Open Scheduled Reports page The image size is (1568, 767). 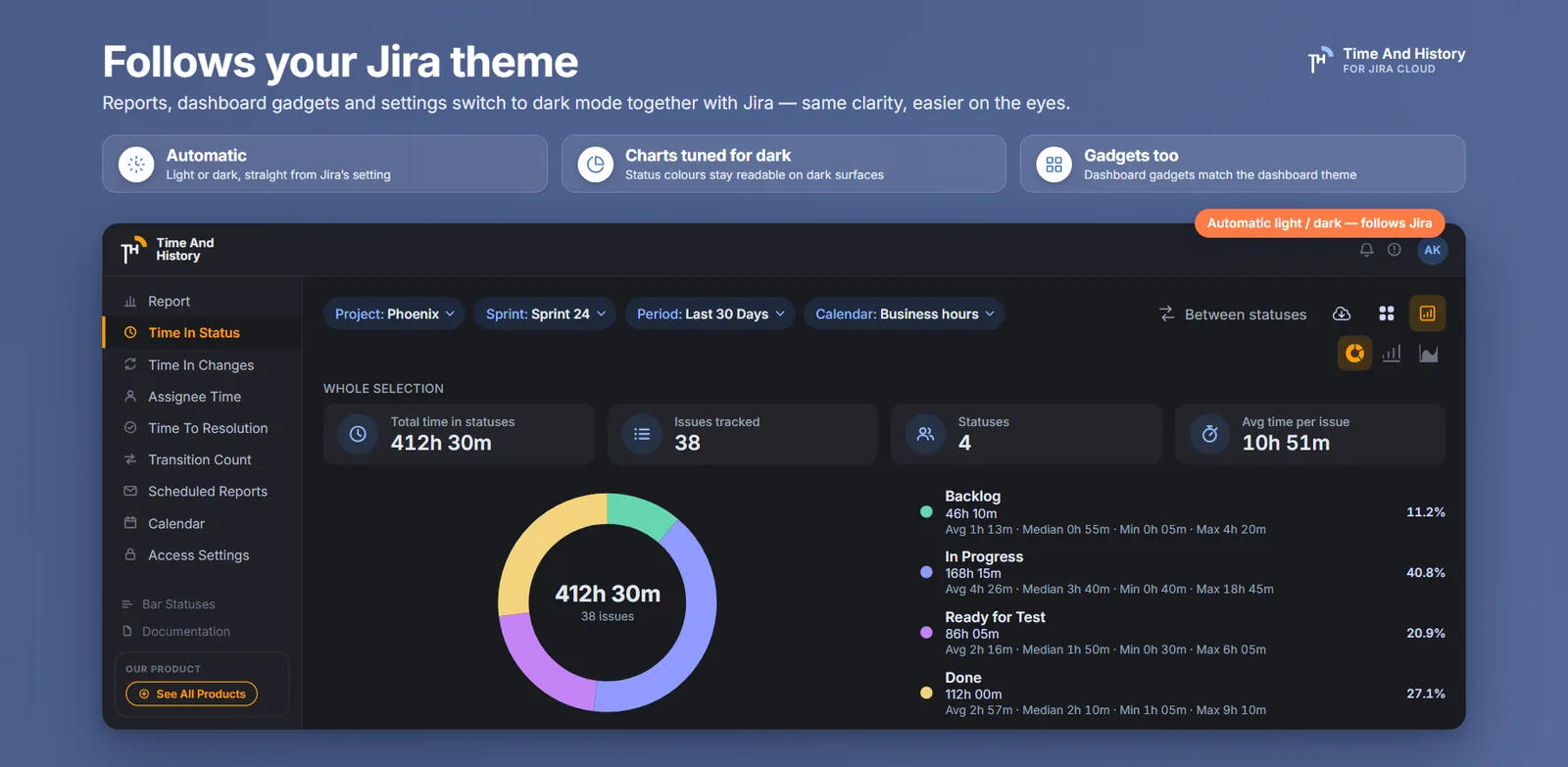[202, 491]
